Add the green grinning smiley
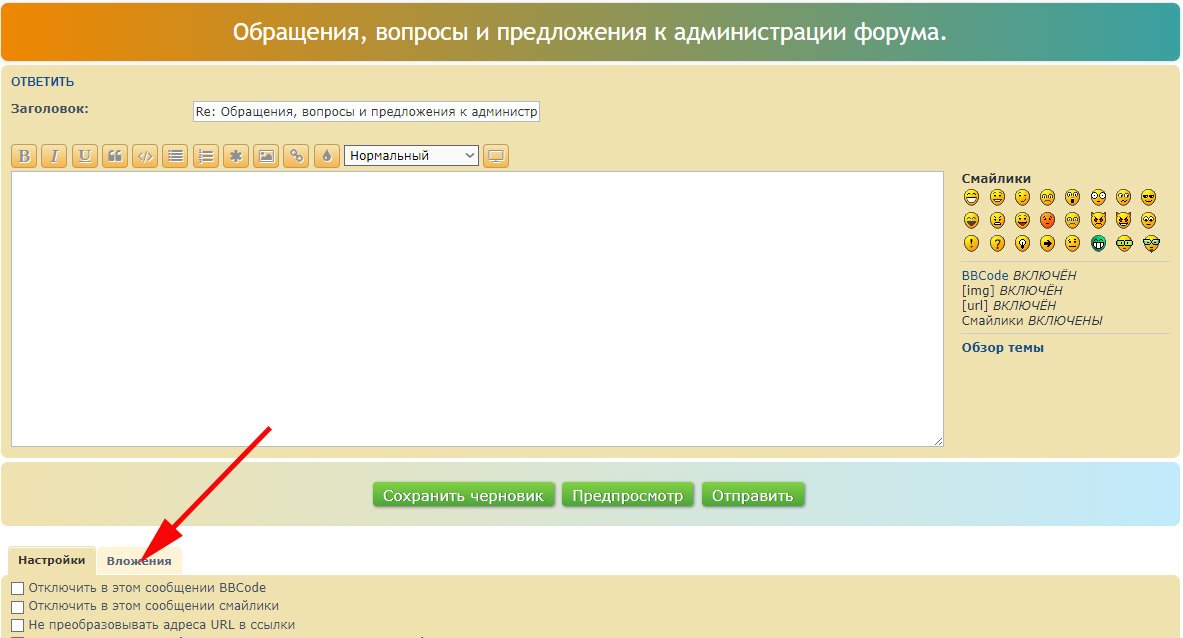This screenshot has width=1183, height=638. [x=1098, y=243]
